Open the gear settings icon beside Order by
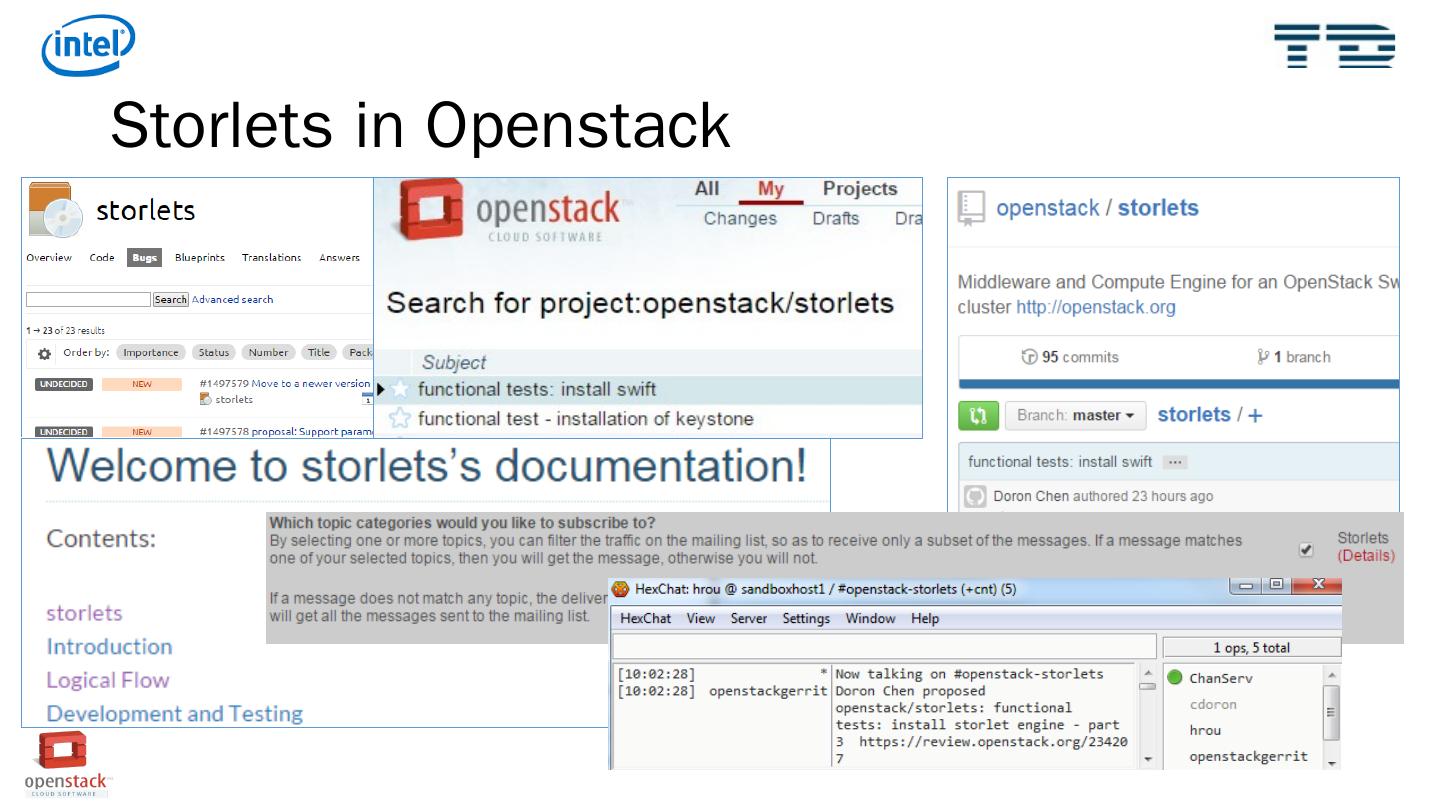1440x810 pixels. (x=44, y=353)
